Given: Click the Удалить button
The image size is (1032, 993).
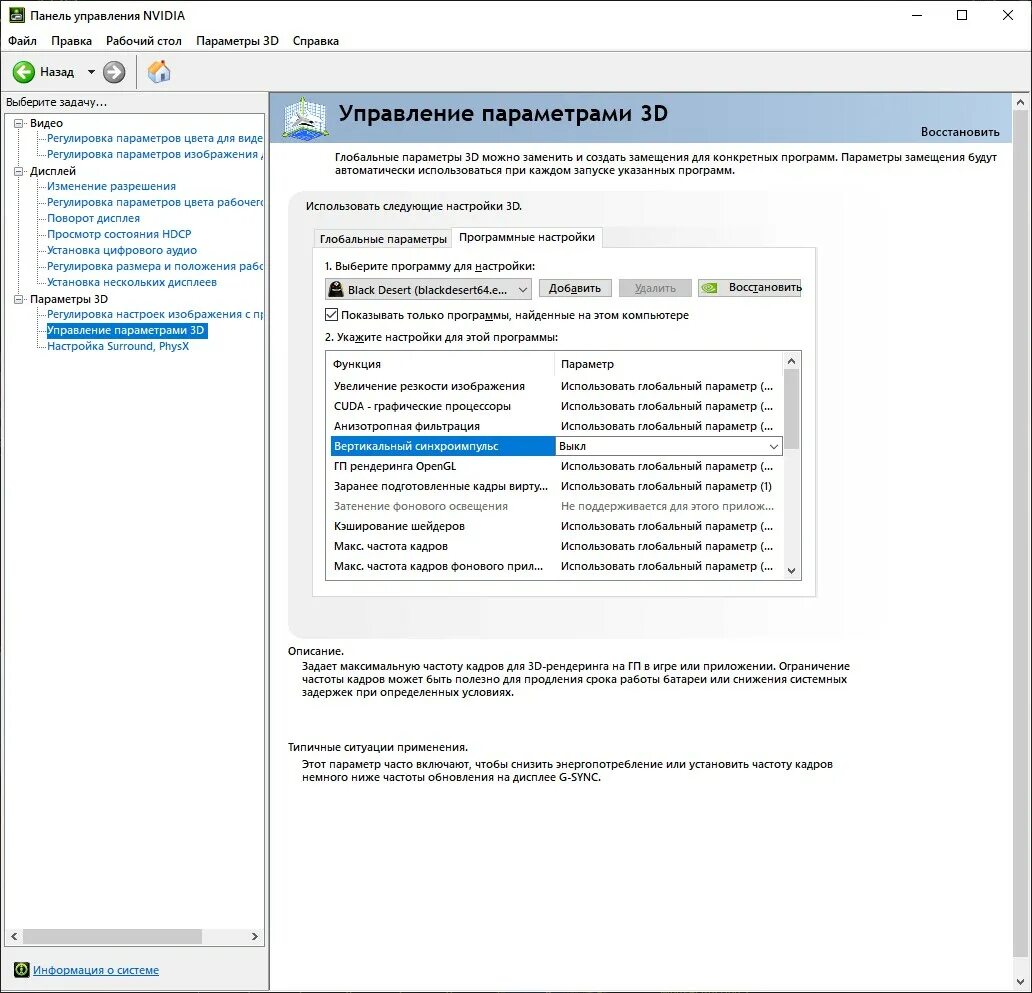Looking at the screenshot, I should (655, 288).
